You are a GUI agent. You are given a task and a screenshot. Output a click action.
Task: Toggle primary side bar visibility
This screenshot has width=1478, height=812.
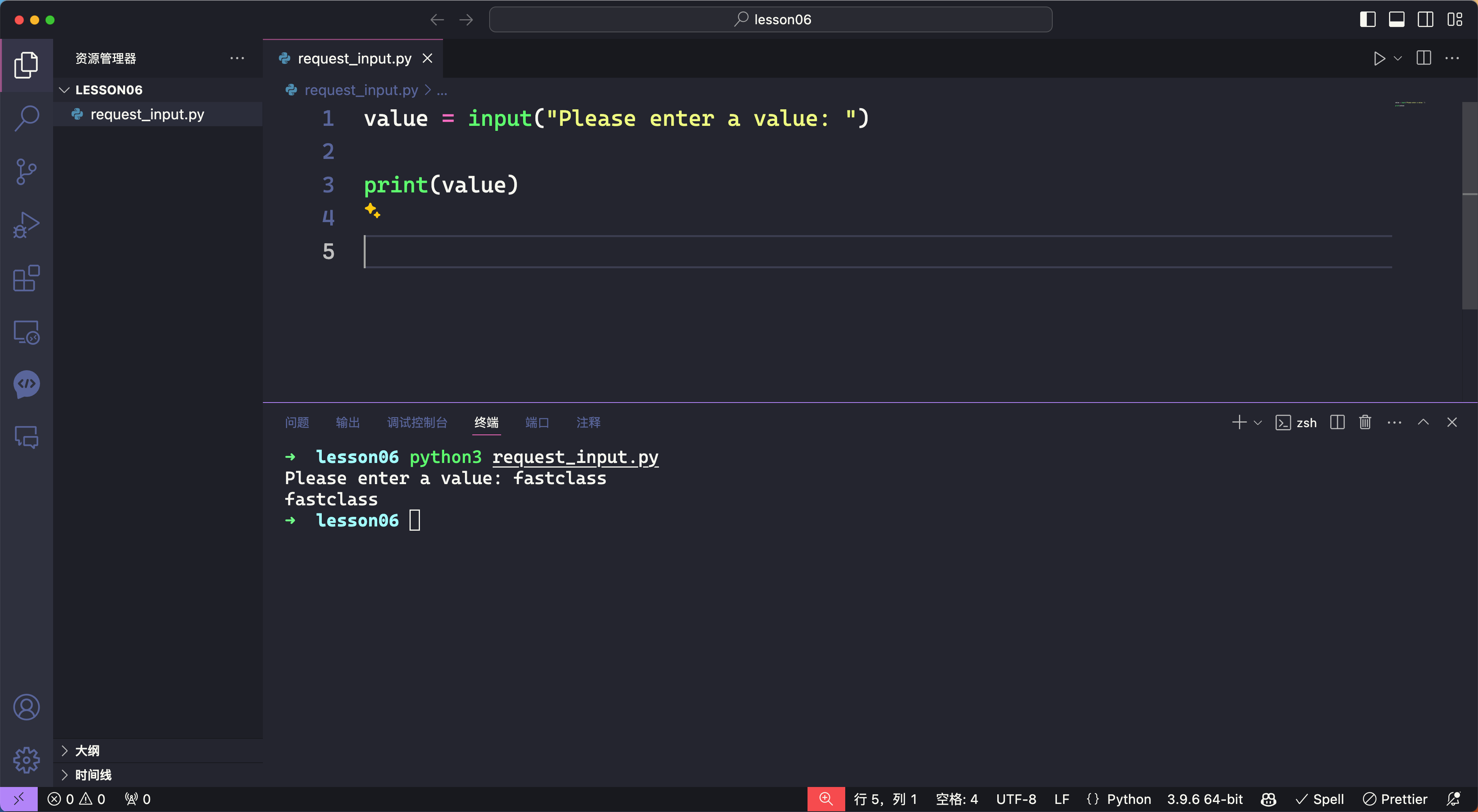(1368, 20)
